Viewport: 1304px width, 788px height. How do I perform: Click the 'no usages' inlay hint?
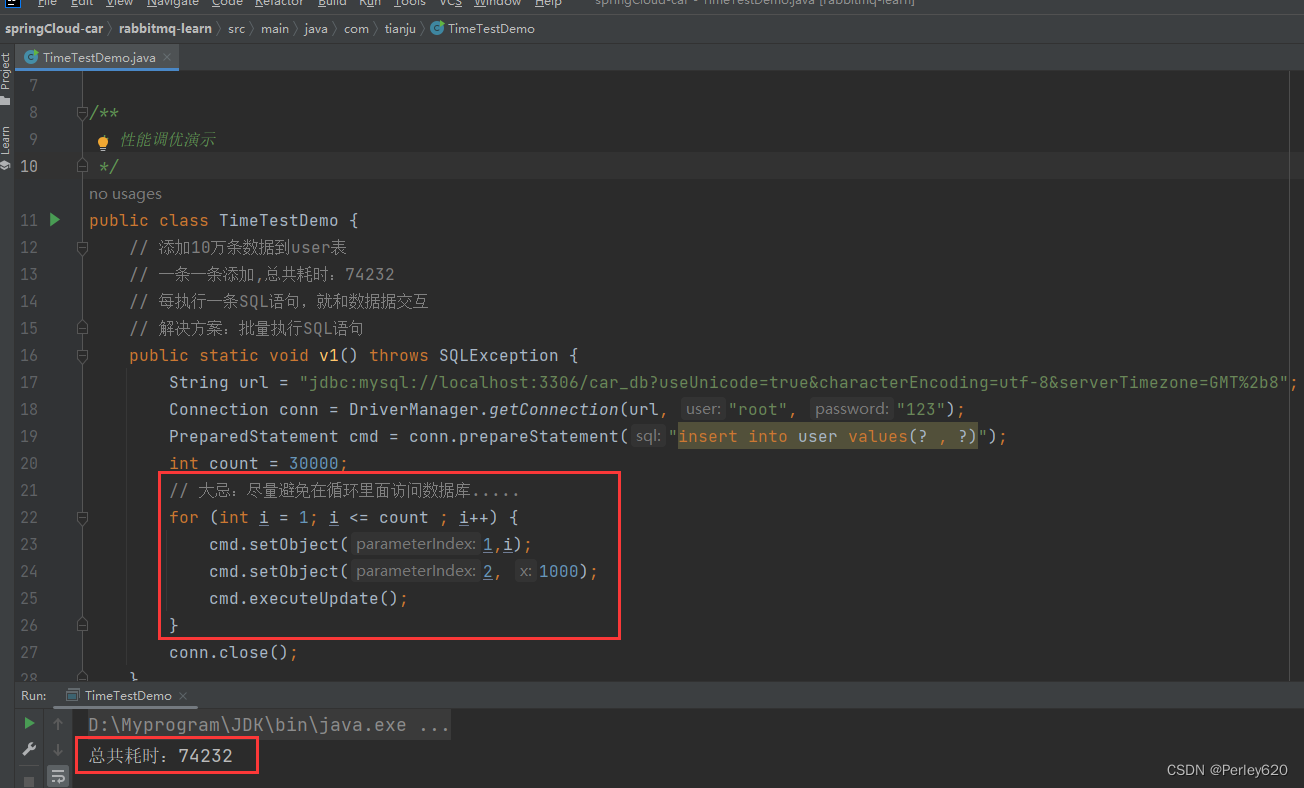(125, 193)
